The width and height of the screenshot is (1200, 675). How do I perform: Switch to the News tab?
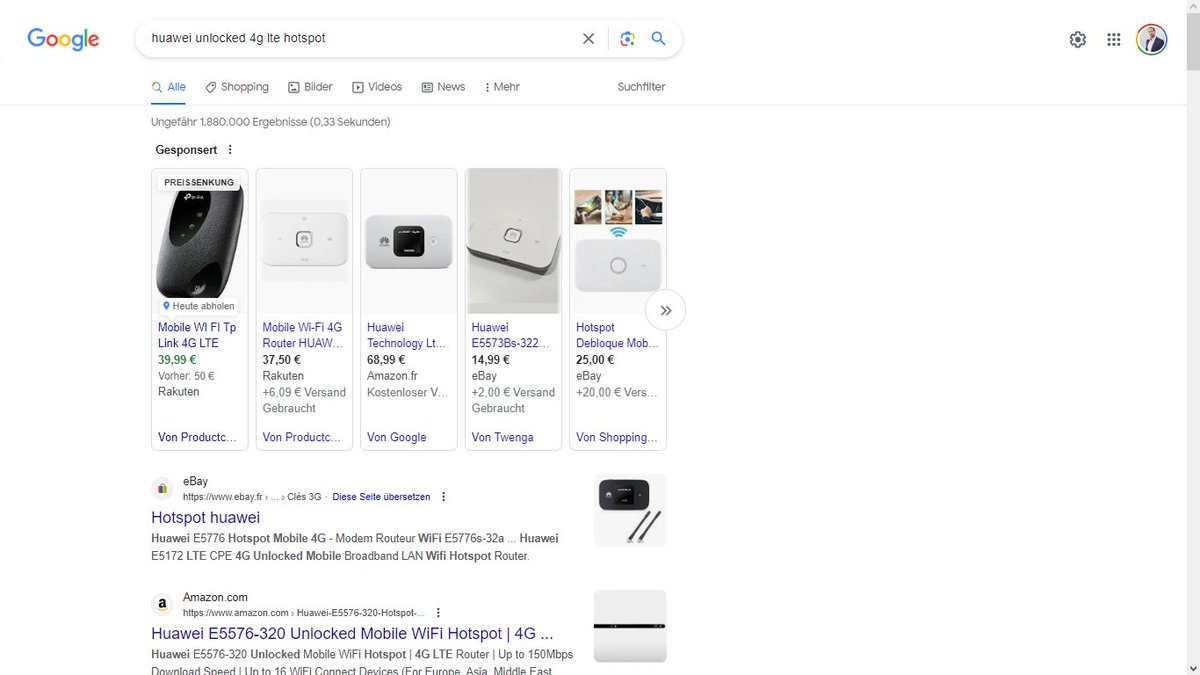pos(443,87)
